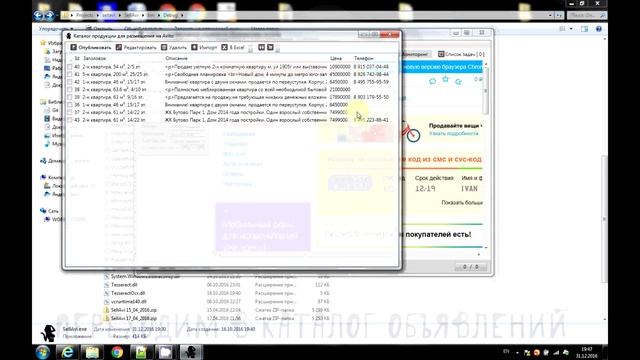Click phone cell 8 903 179-55-50

371,97
